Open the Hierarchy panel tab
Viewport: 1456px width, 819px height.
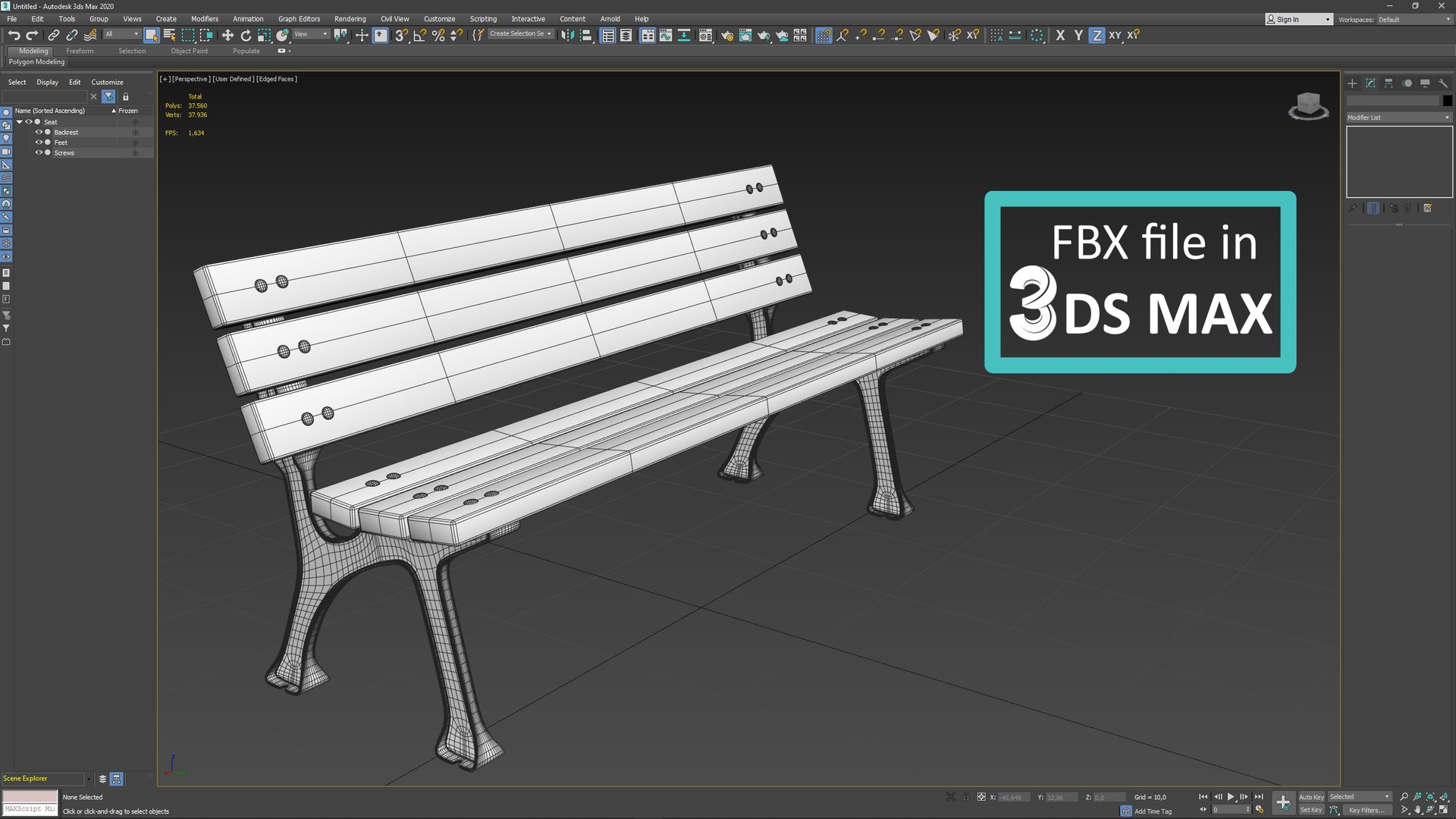point(1389,83)
